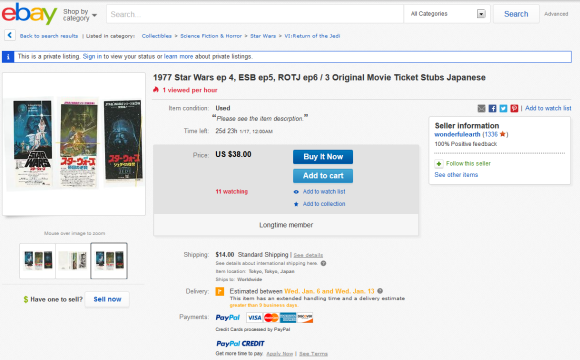Share on Pinterest icon
580x360 pixels.
point(514,108)
